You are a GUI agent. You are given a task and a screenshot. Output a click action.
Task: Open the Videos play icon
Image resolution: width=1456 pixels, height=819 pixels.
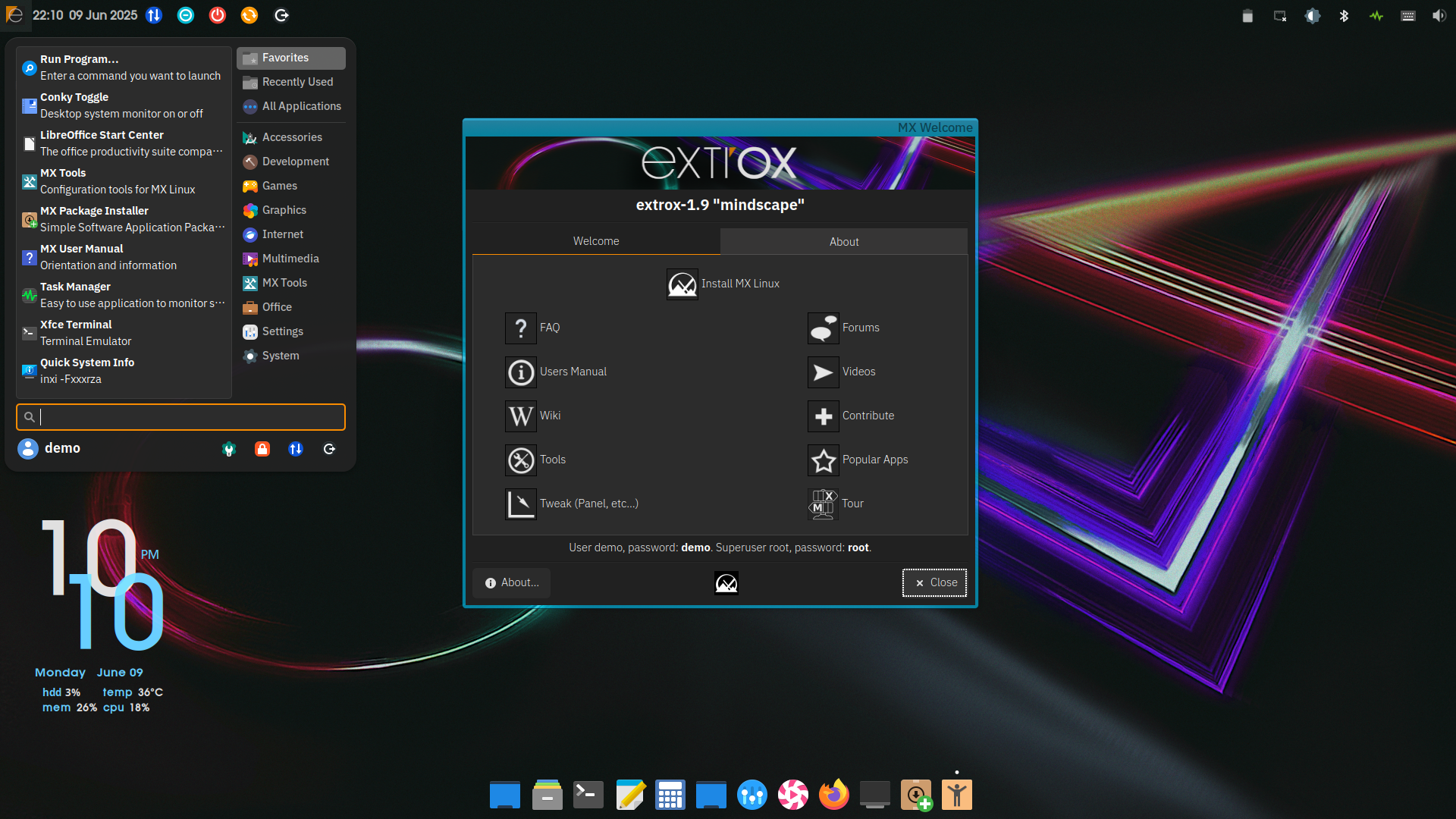pyautogui.click(x=824, y=372)
